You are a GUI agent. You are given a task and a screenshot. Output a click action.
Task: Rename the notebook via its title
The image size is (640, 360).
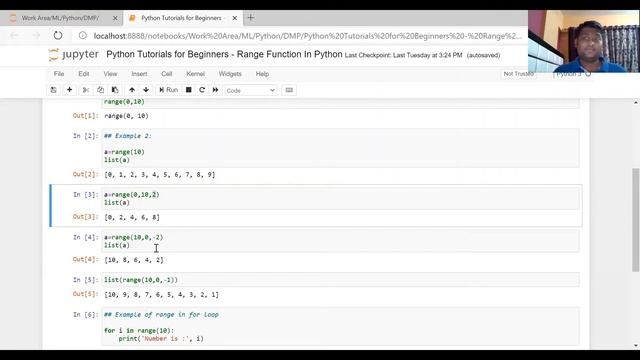224,54
